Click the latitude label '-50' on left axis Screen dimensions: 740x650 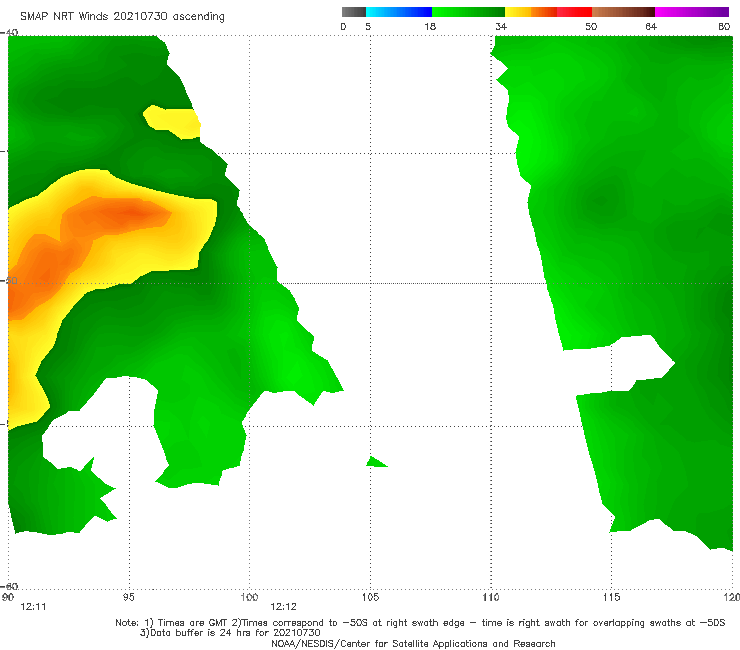9,280
